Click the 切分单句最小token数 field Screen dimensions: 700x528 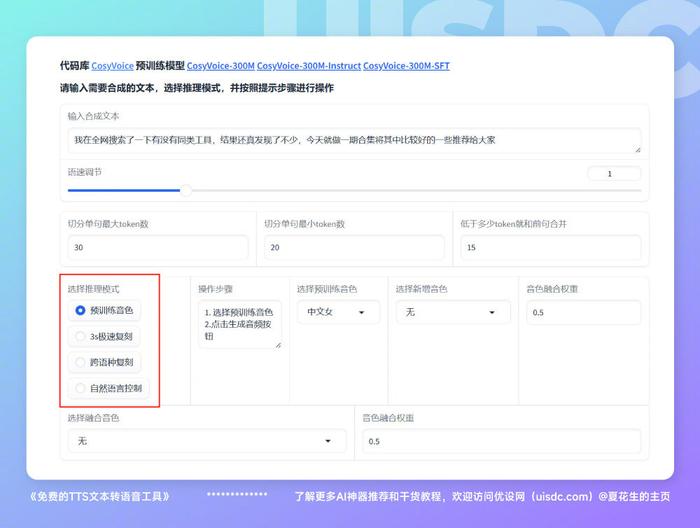[x=354, y=247]
